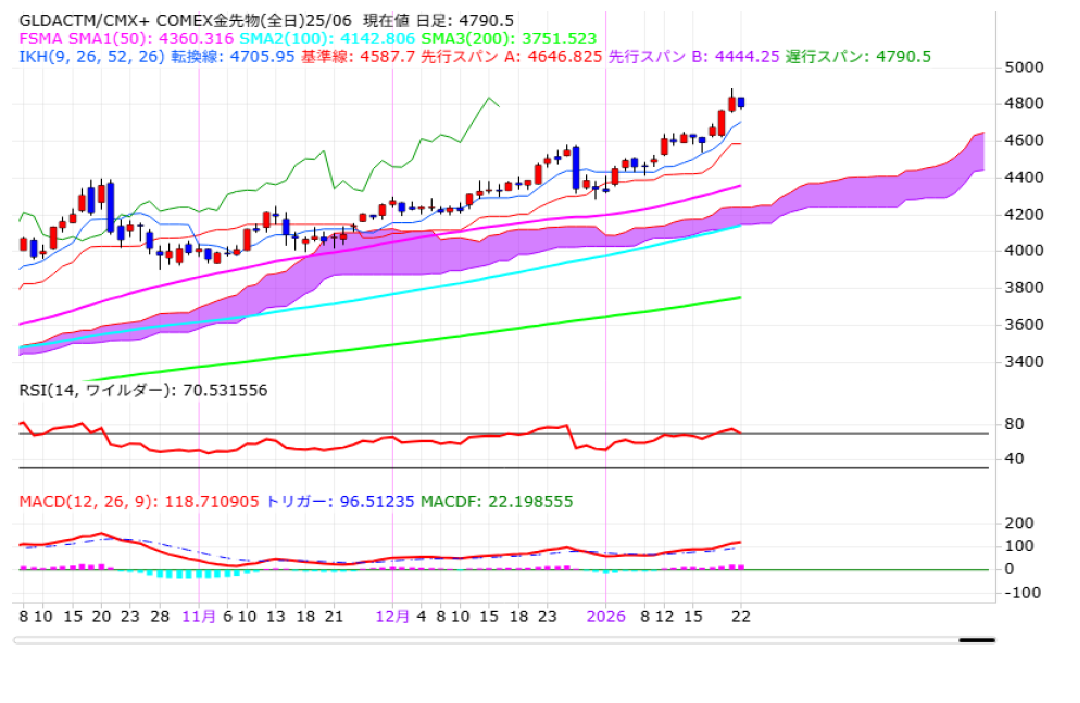Click the purple Ichimoku cloud's rightmost projected end
Image resolution: width=1080 pixels, height=703 pixels.
pos(980,151)
